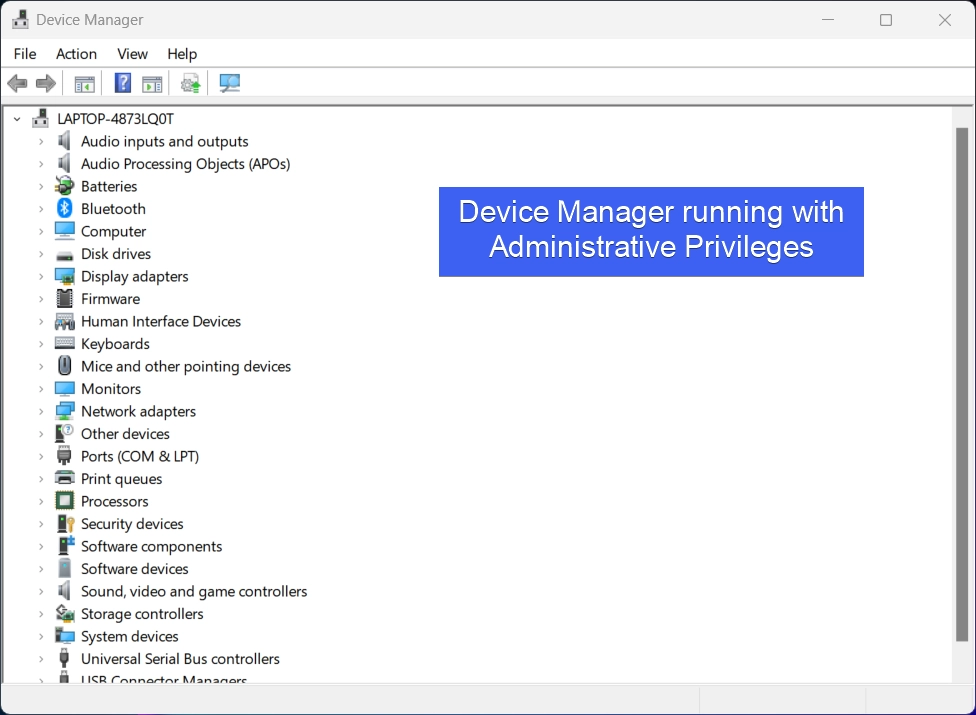Click the Security devices key icon
Image resolution: width=976 pixels, height=715 pixels.
(65, 523)
